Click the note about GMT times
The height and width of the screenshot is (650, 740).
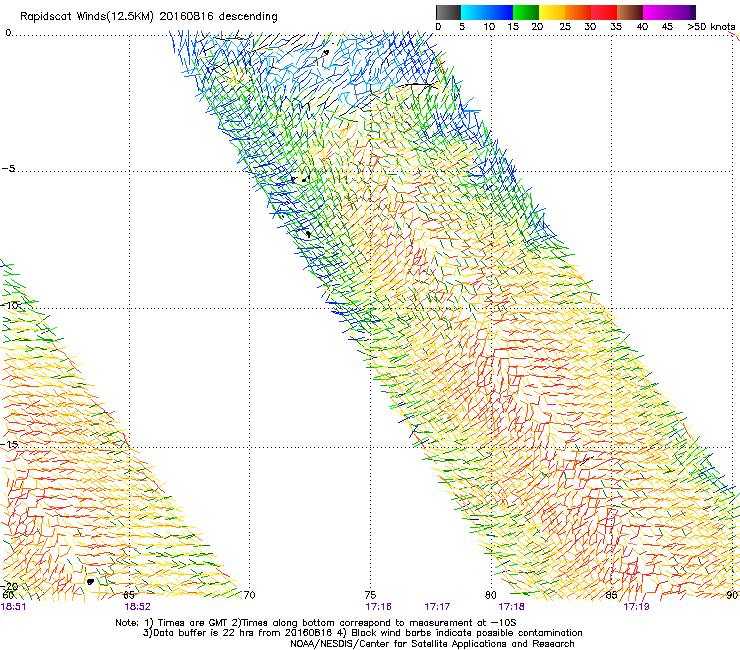[x=316, y=623]
